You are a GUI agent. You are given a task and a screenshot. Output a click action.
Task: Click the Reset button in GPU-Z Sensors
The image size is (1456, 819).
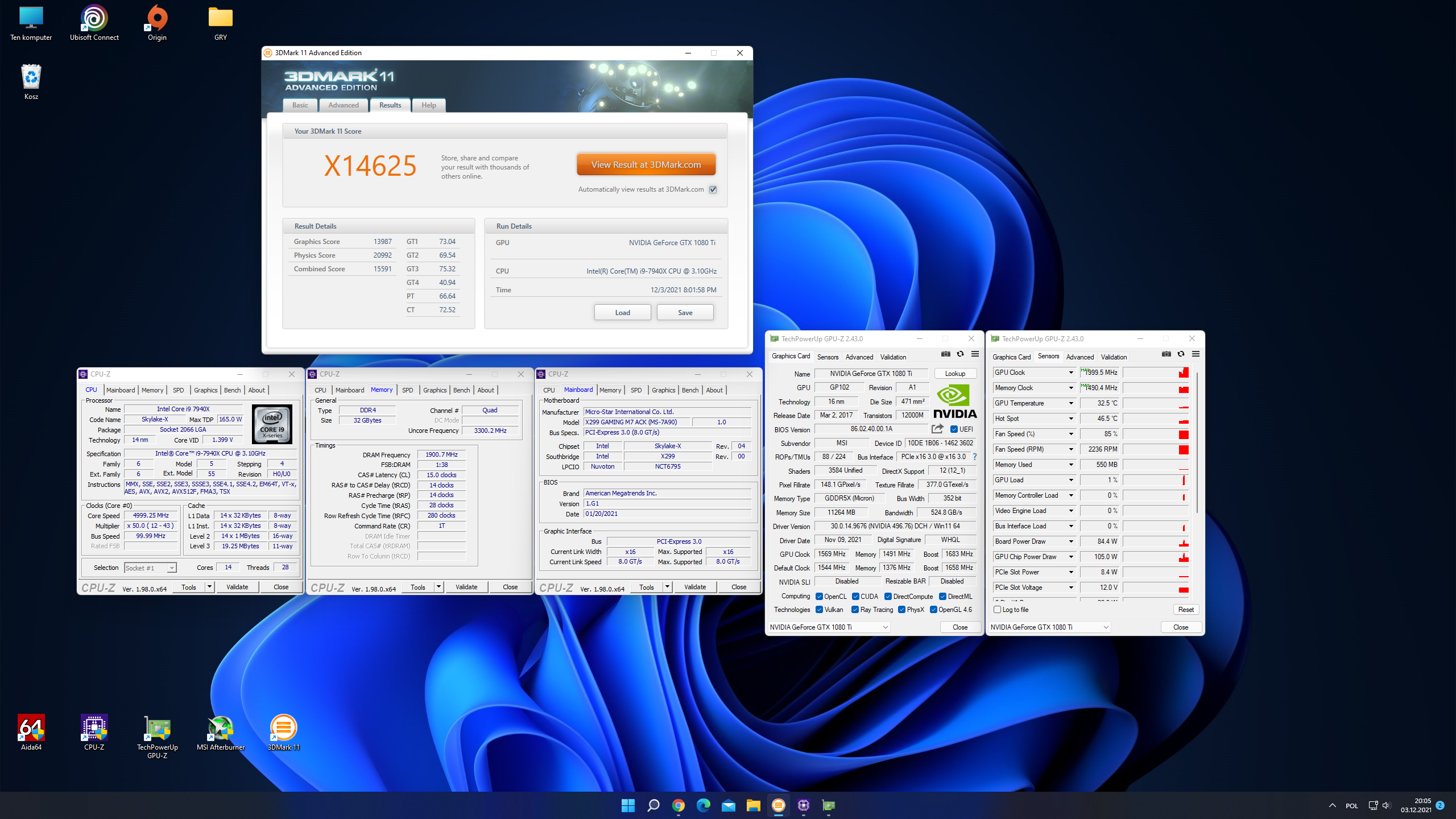1186,610
